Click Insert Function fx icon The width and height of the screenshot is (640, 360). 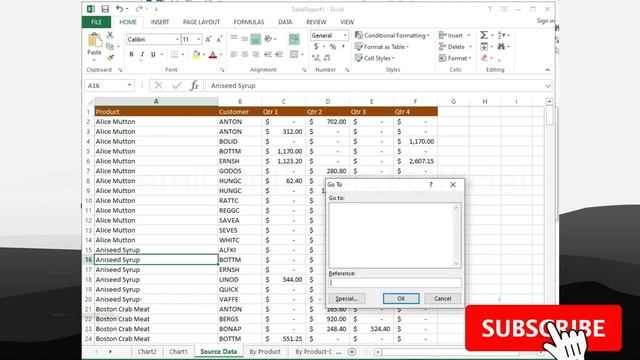point(194,86)
